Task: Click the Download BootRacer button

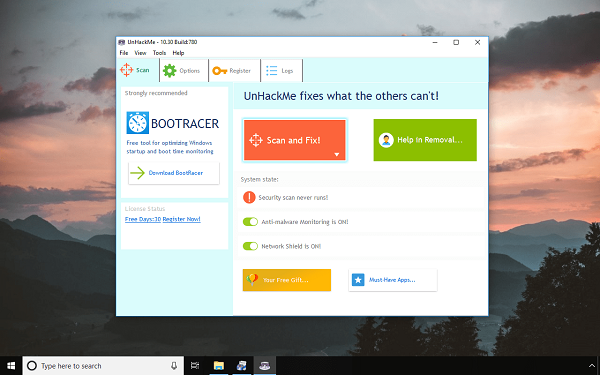Action: 174,173
